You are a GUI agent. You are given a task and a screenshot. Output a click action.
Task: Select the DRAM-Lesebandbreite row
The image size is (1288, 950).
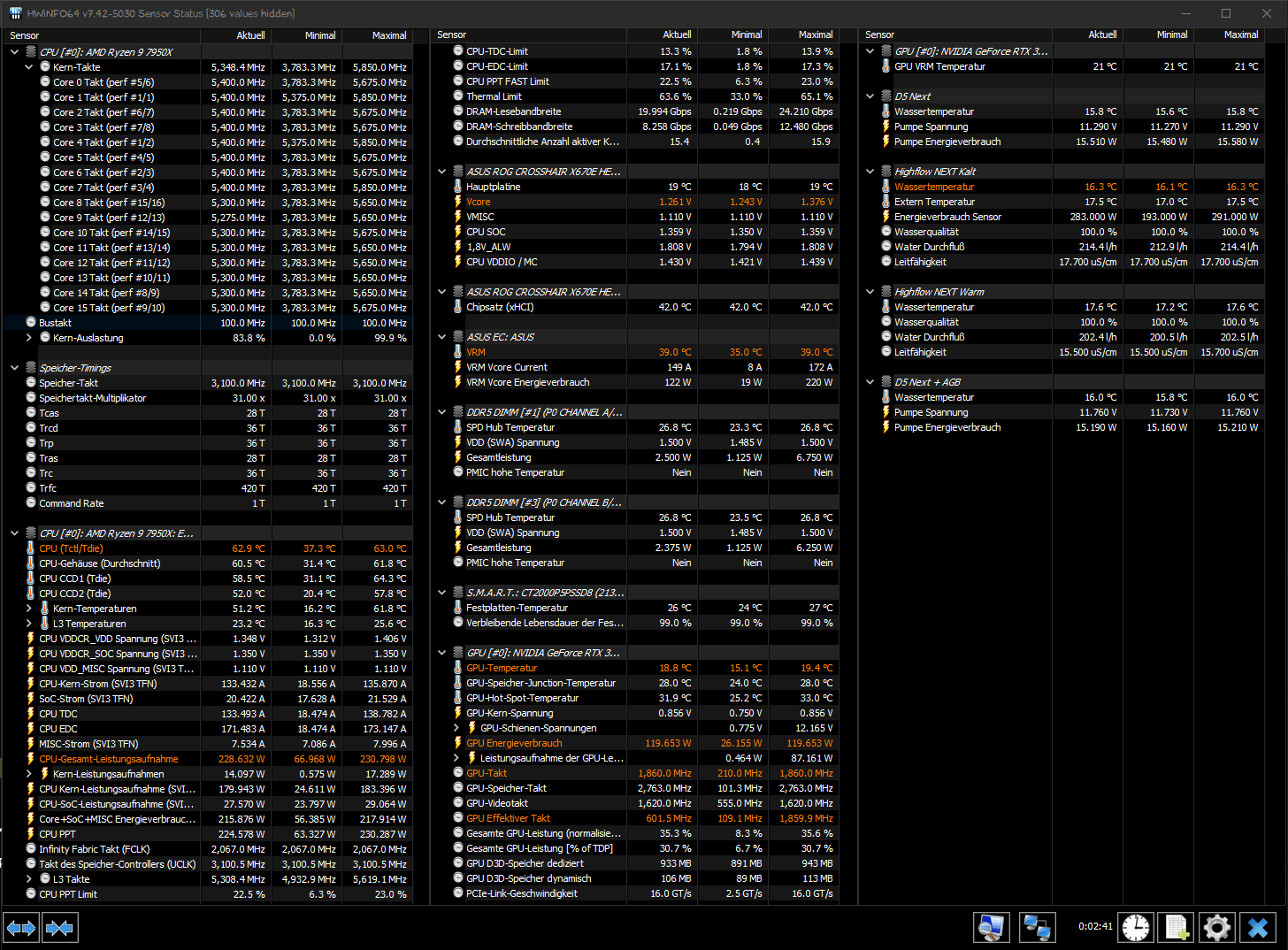634,111
